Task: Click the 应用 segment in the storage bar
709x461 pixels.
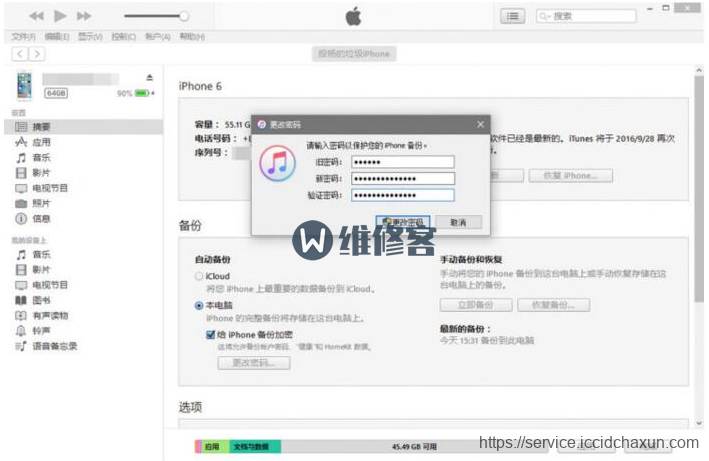Action: click(x=215, y=447)
